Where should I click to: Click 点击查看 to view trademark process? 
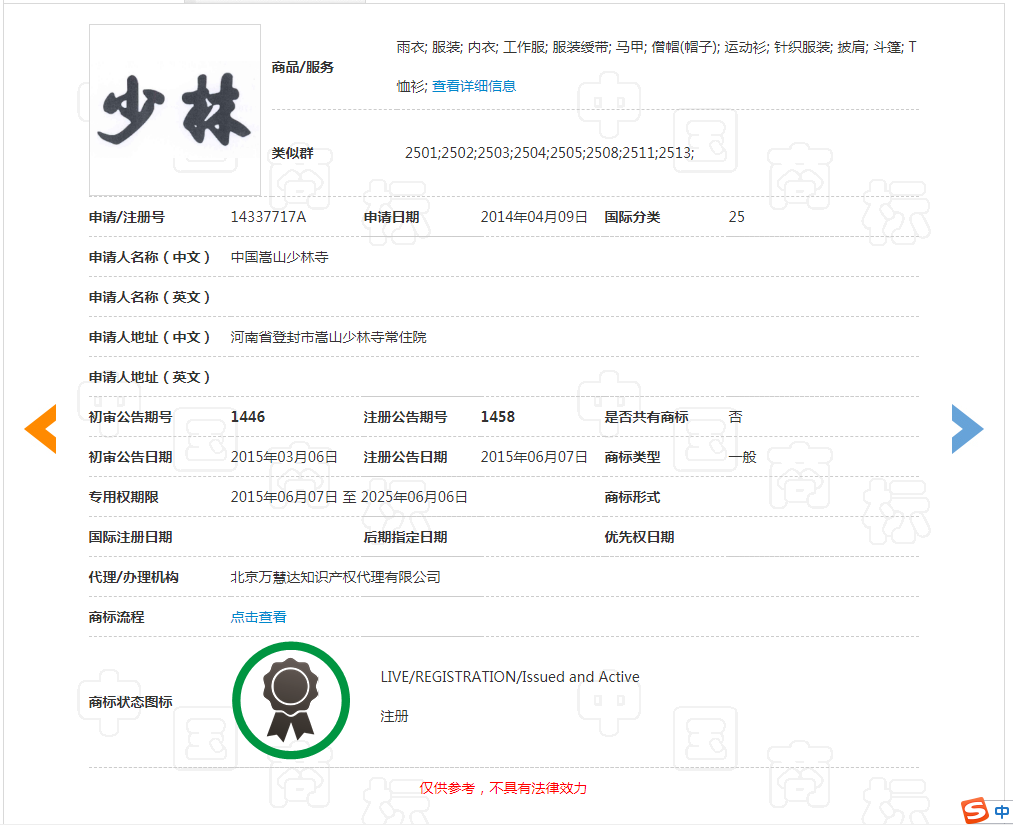(x=258, y=617)
